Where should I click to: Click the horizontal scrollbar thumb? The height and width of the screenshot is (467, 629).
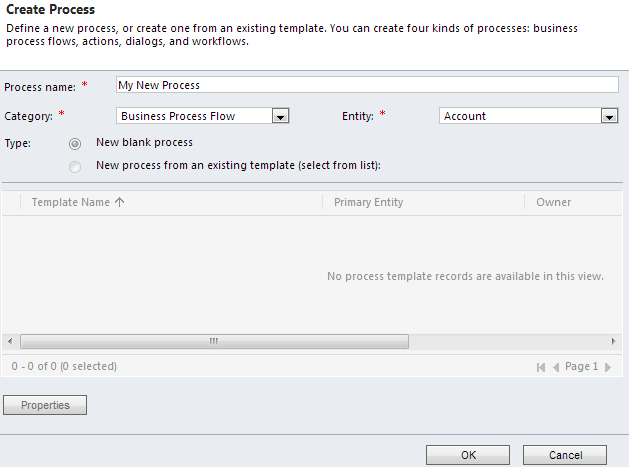(213, 341)
